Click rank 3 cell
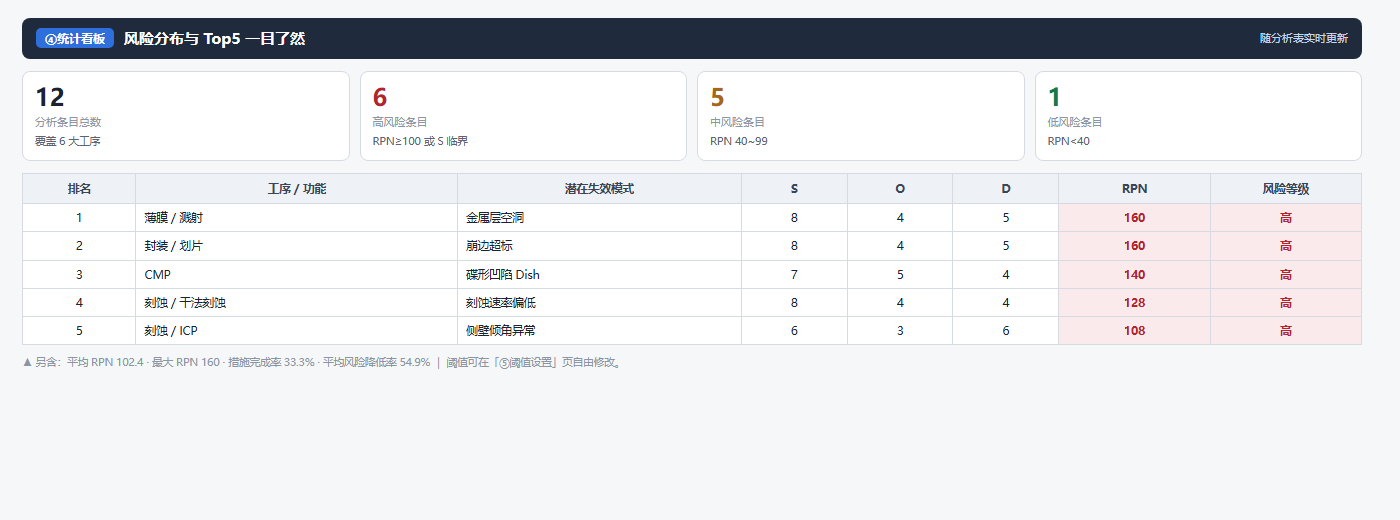 tap(79, 274)
